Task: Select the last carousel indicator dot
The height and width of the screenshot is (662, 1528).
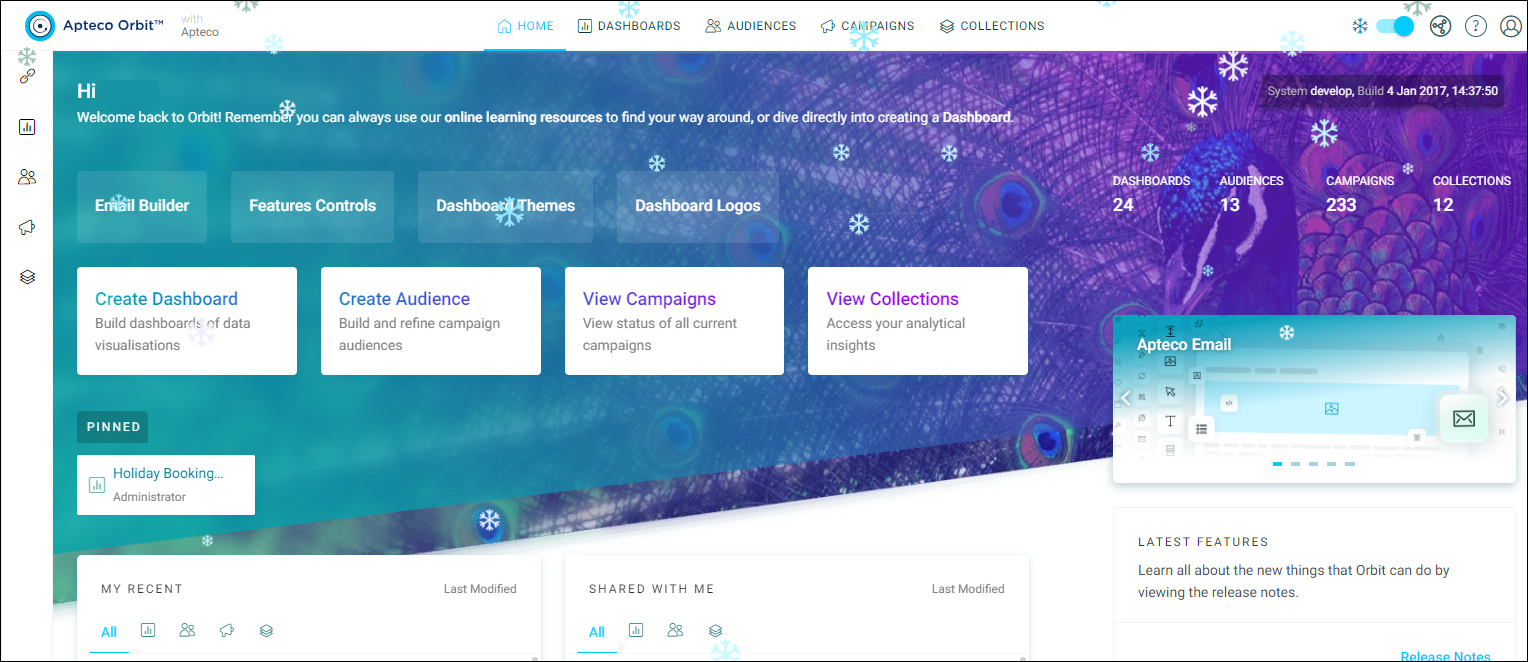Action: [x=1350, y=464]
